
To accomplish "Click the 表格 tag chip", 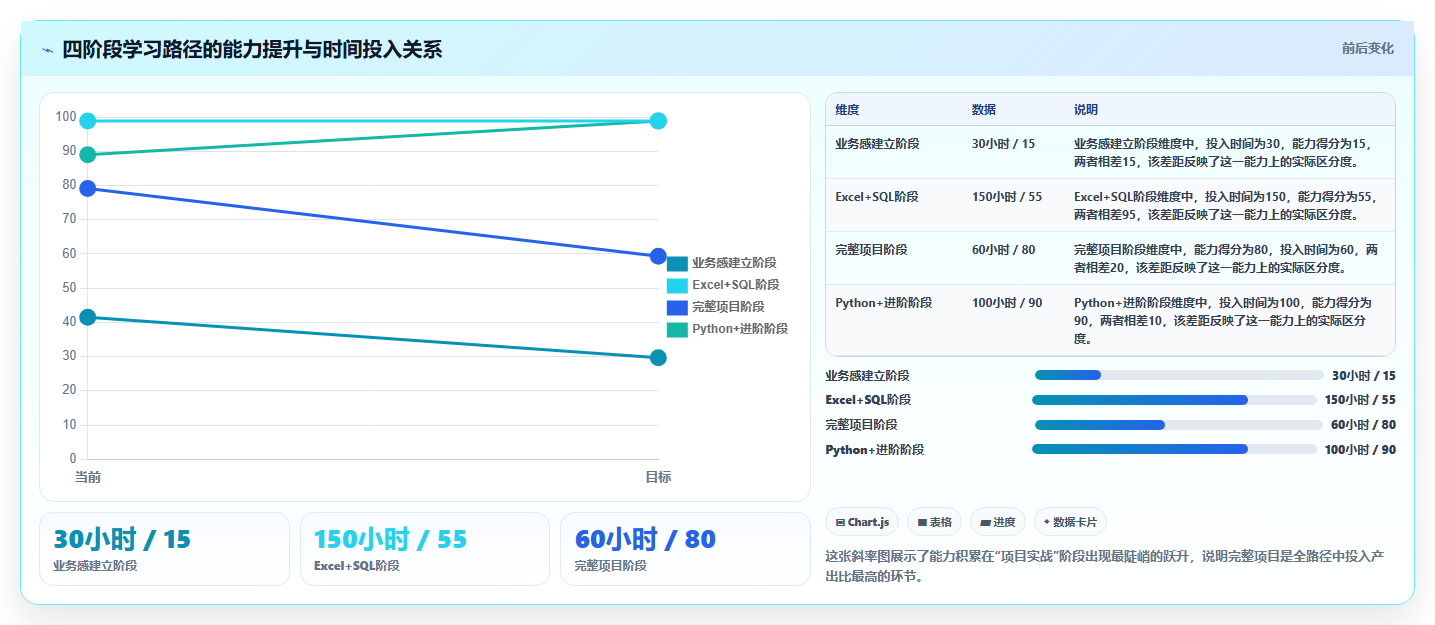I will tap(934, 522).
